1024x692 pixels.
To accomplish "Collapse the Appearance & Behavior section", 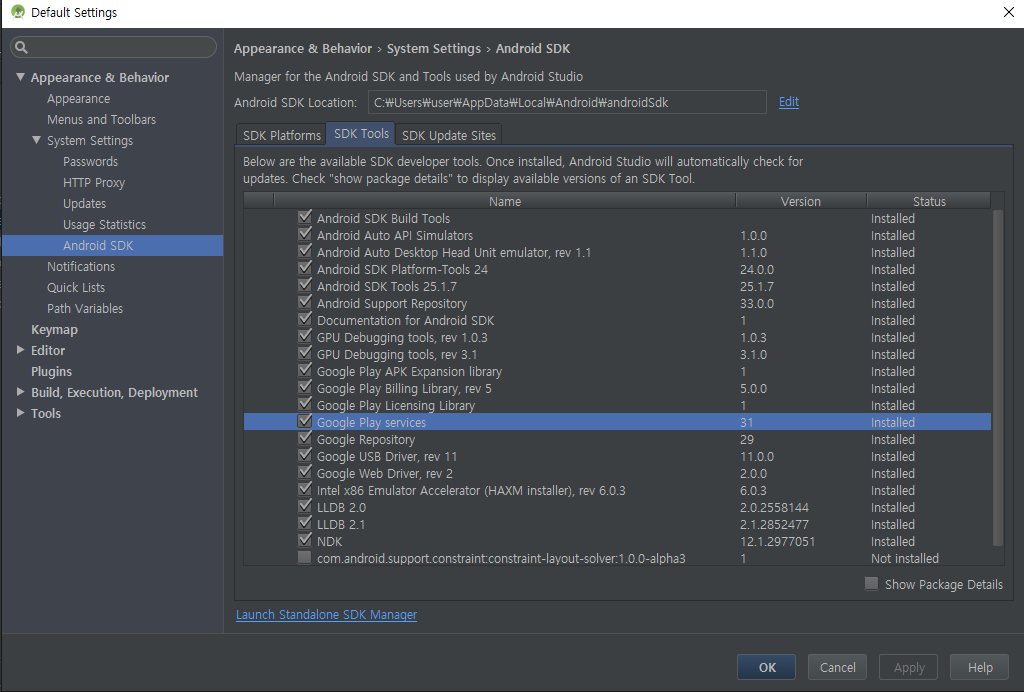I will (x=20, y=77).
